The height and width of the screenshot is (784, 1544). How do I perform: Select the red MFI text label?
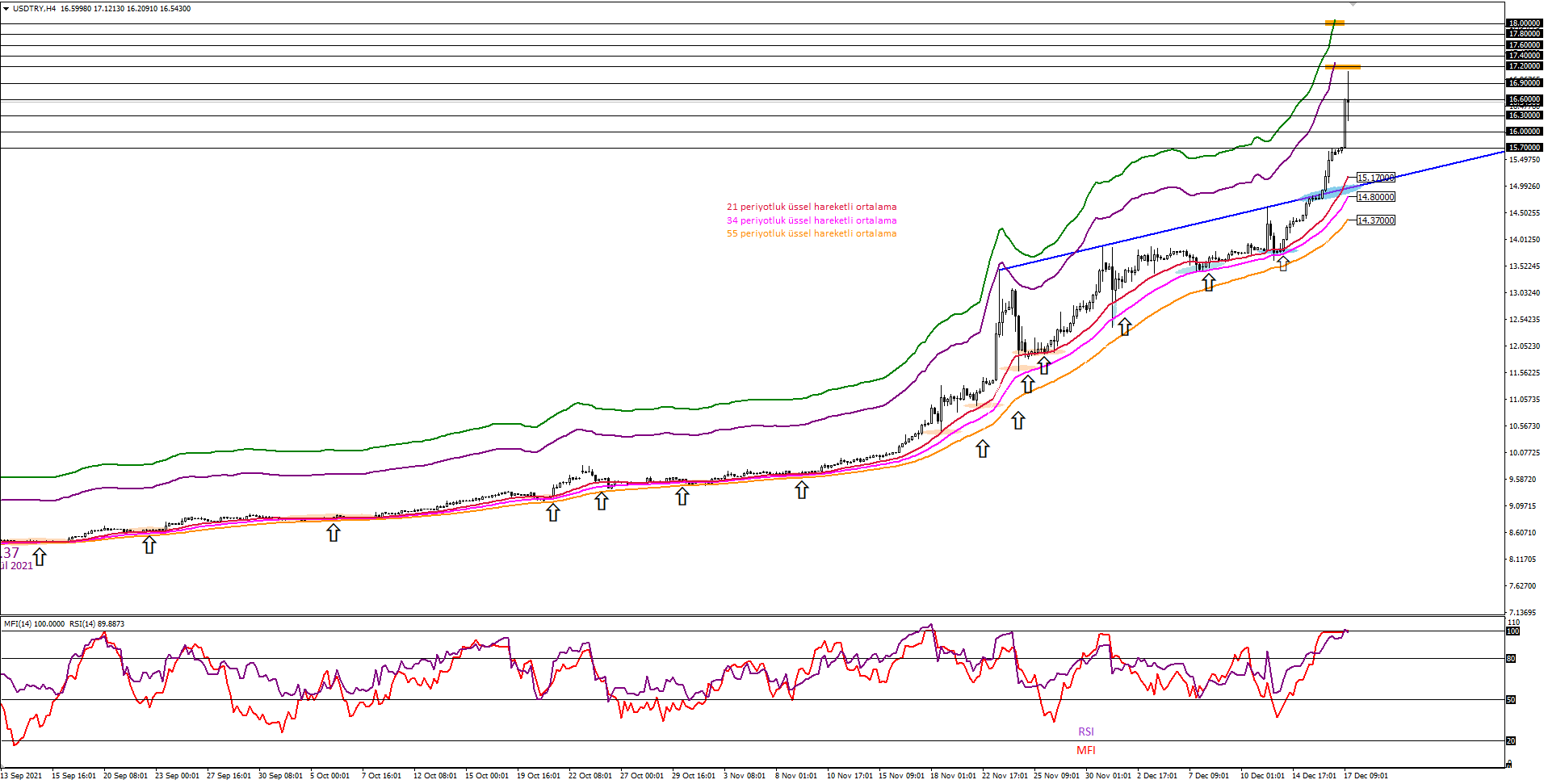[1086, 750]
